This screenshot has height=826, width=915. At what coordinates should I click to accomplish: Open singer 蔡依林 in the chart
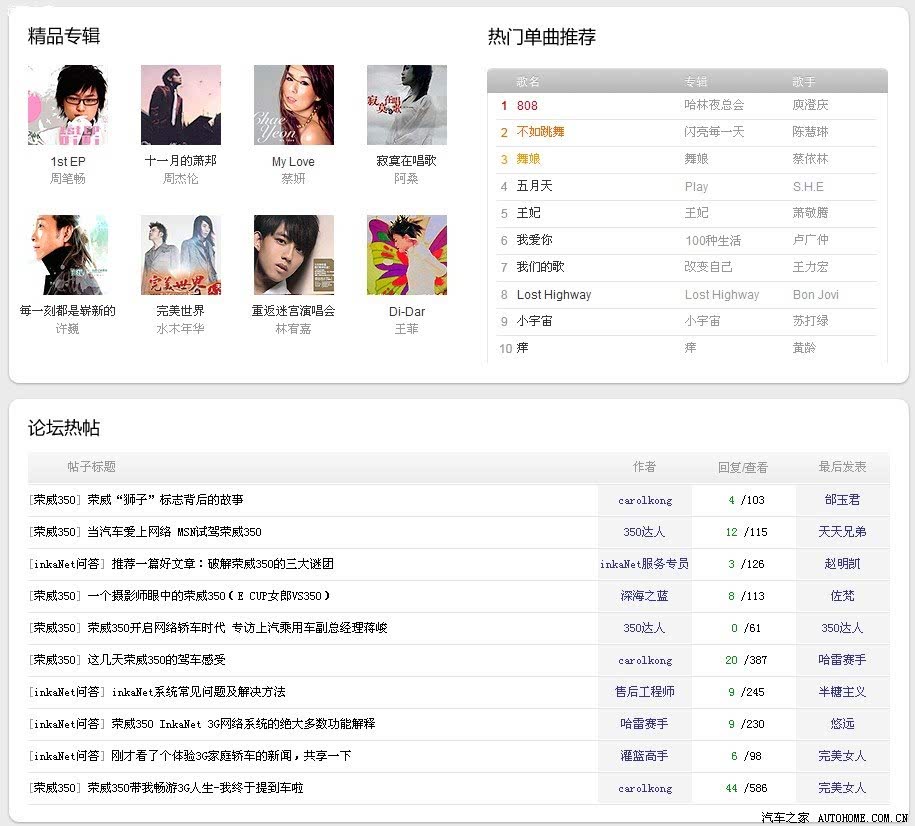[811, 159]
